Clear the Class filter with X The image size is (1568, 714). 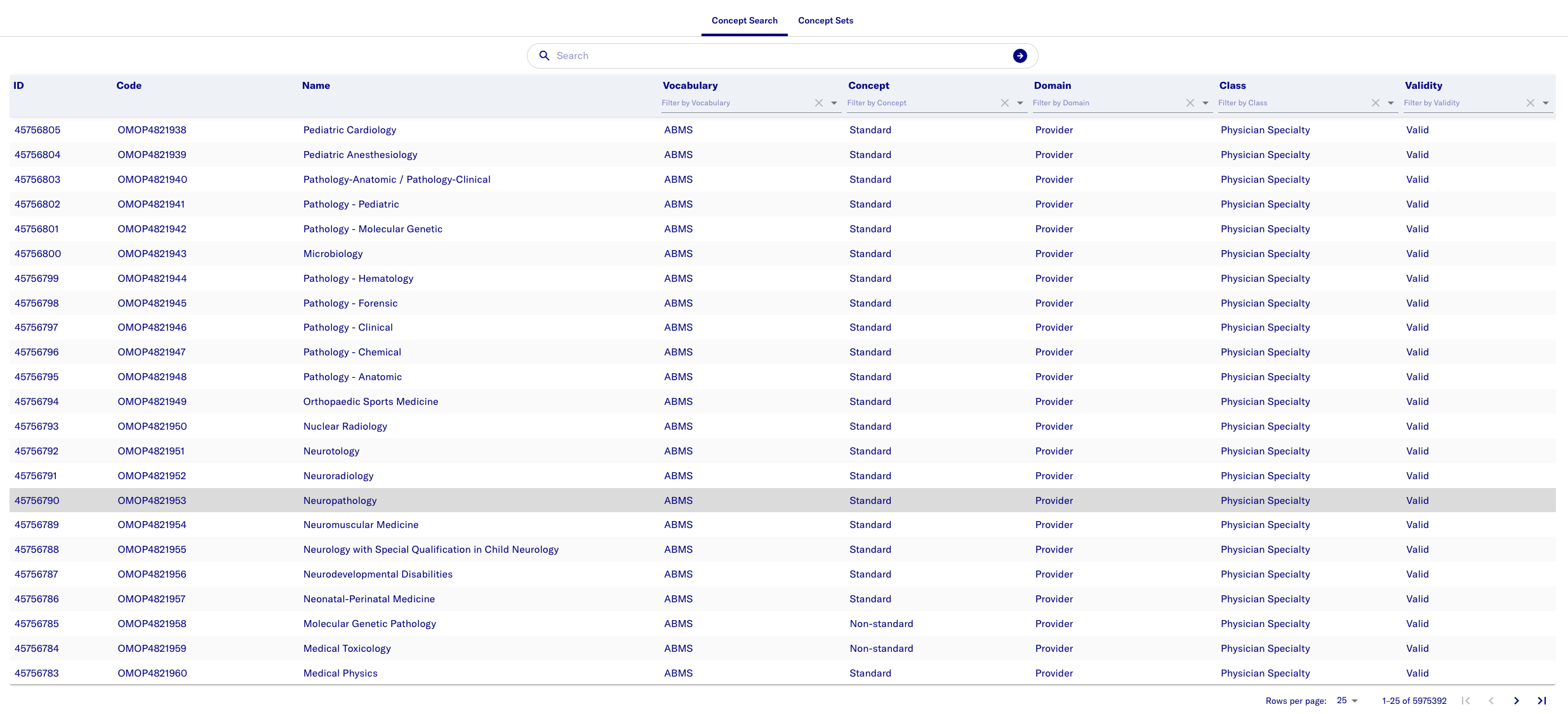coord(1375,103)
